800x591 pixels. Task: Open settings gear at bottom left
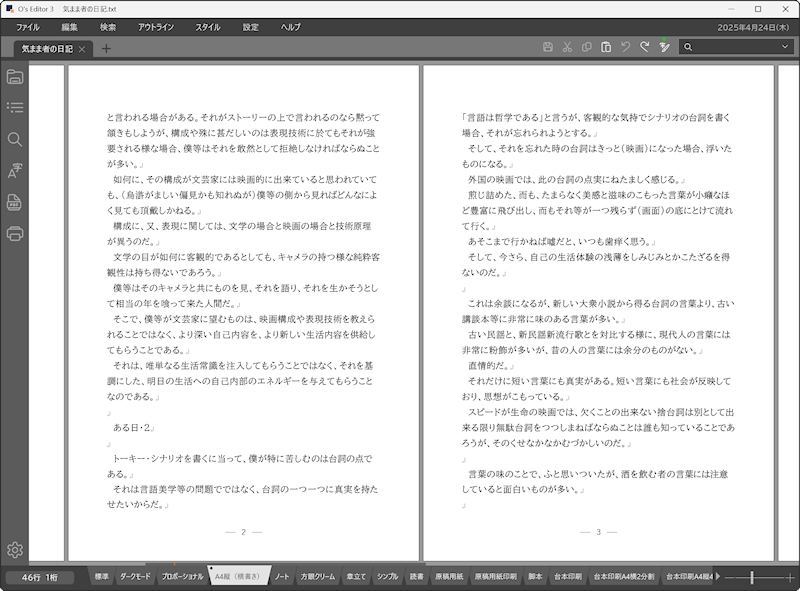tap(15, 550)
